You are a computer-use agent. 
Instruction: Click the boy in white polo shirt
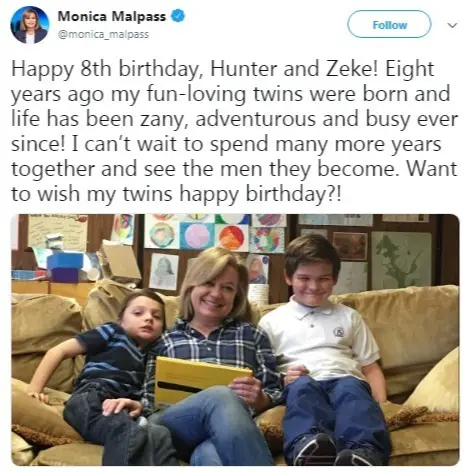point(328,350)
